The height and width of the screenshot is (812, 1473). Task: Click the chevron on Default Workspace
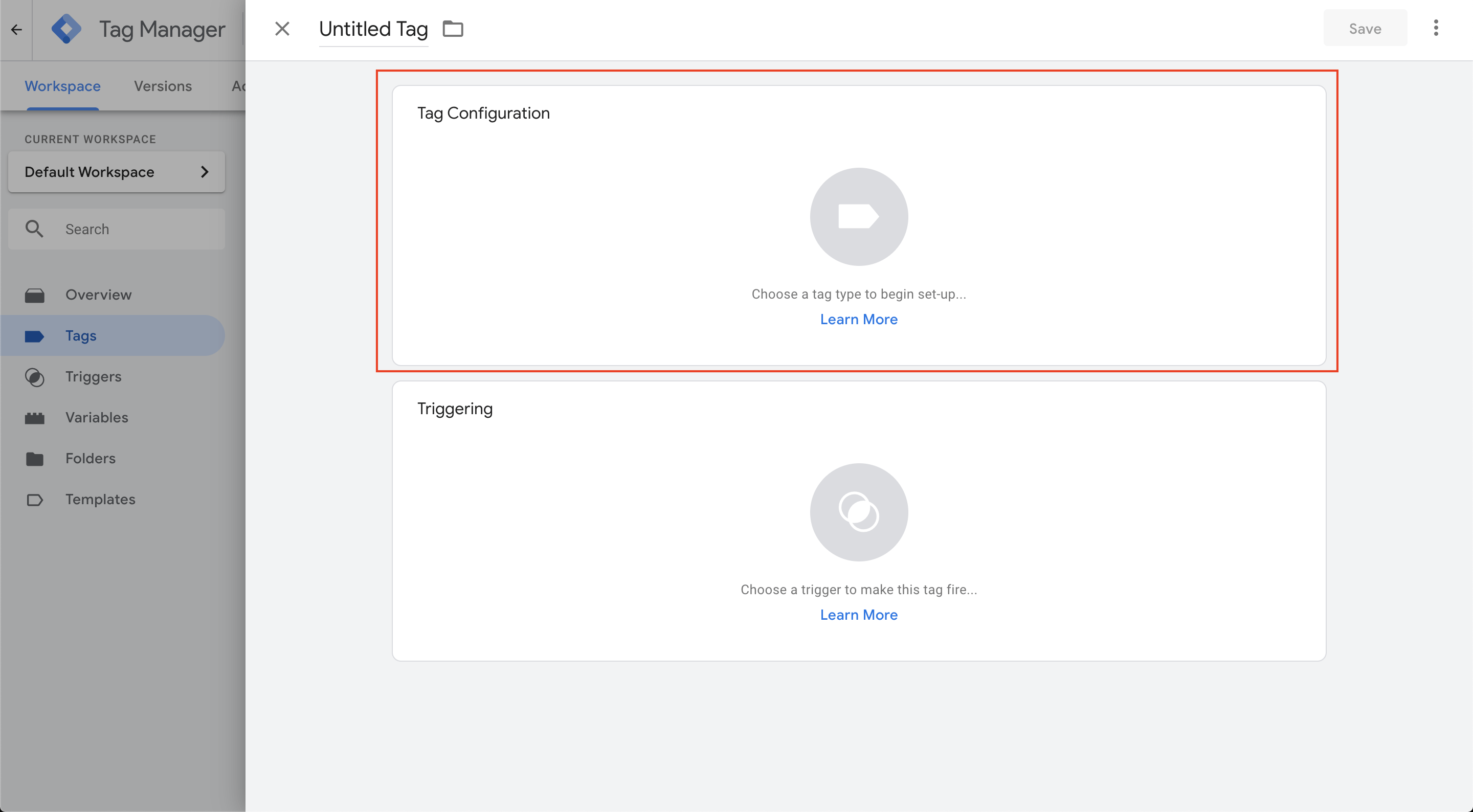205,171
